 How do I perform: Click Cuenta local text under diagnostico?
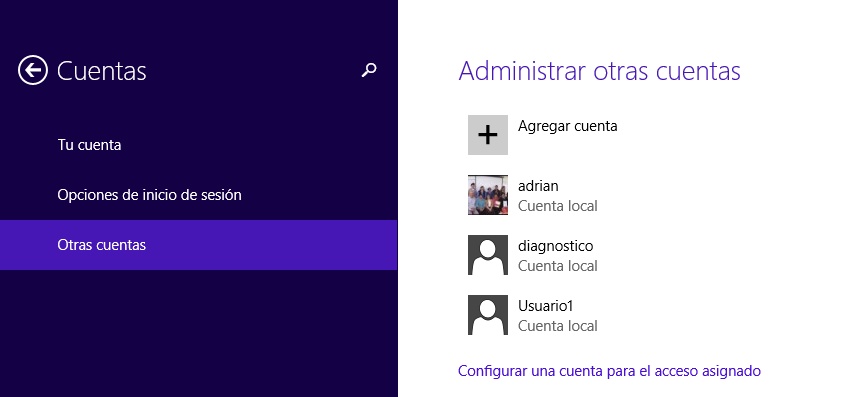coord(558,266)
